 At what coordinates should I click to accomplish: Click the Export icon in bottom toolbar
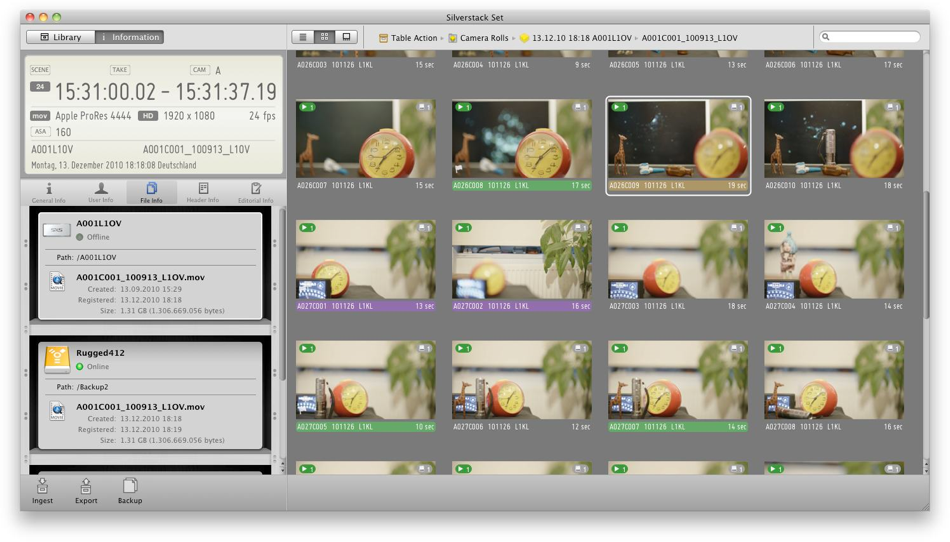click(86, 487)
